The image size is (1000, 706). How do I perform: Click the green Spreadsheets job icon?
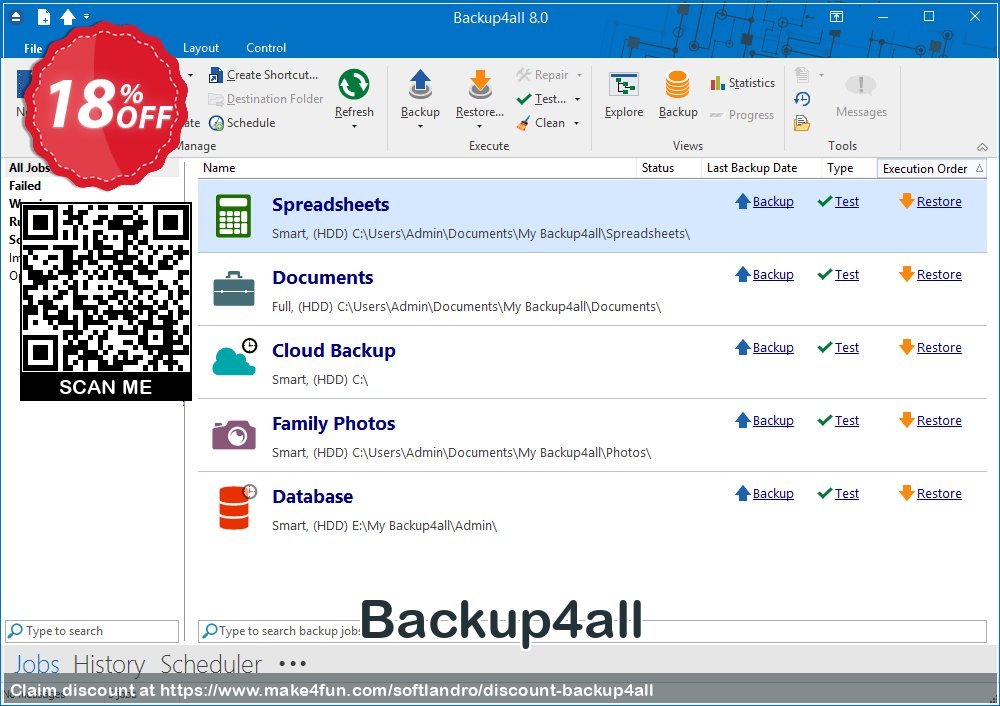(x=234, y=215)
